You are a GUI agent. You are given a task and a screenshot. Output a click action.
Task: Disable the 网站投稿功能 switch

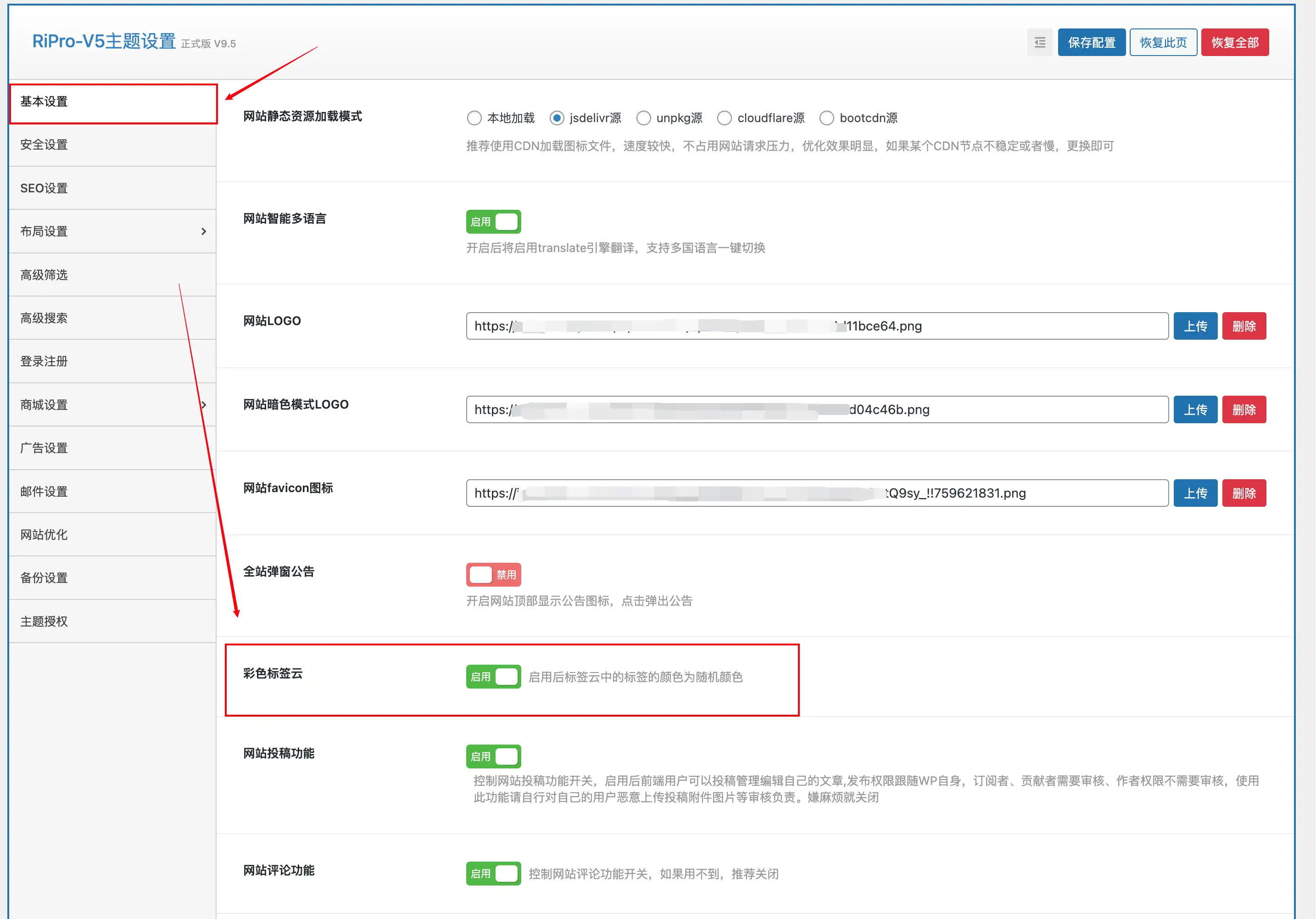(x=493, y=756)
